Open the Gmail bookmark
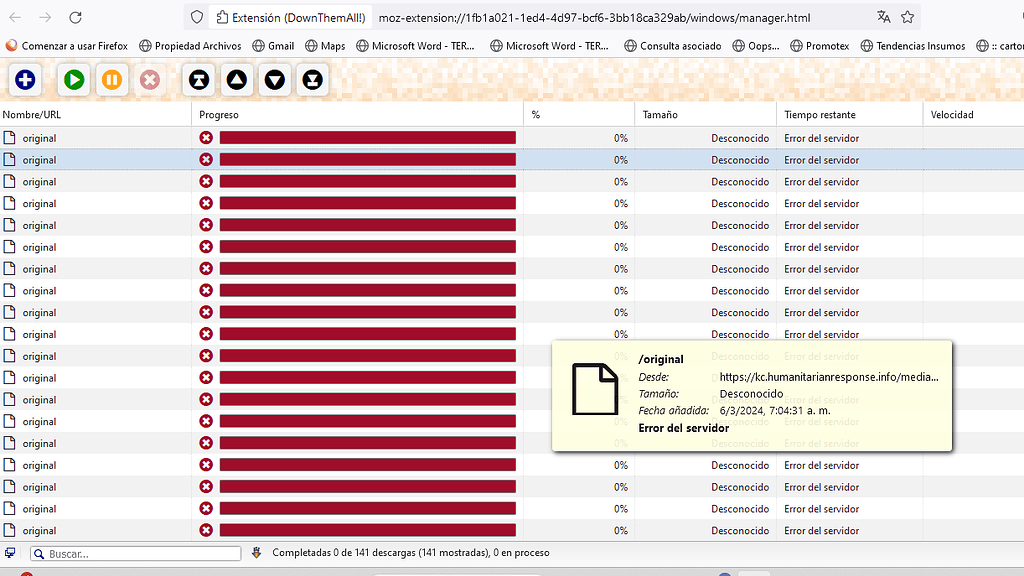Viewport: 1024px width, 576px height. 273,45
